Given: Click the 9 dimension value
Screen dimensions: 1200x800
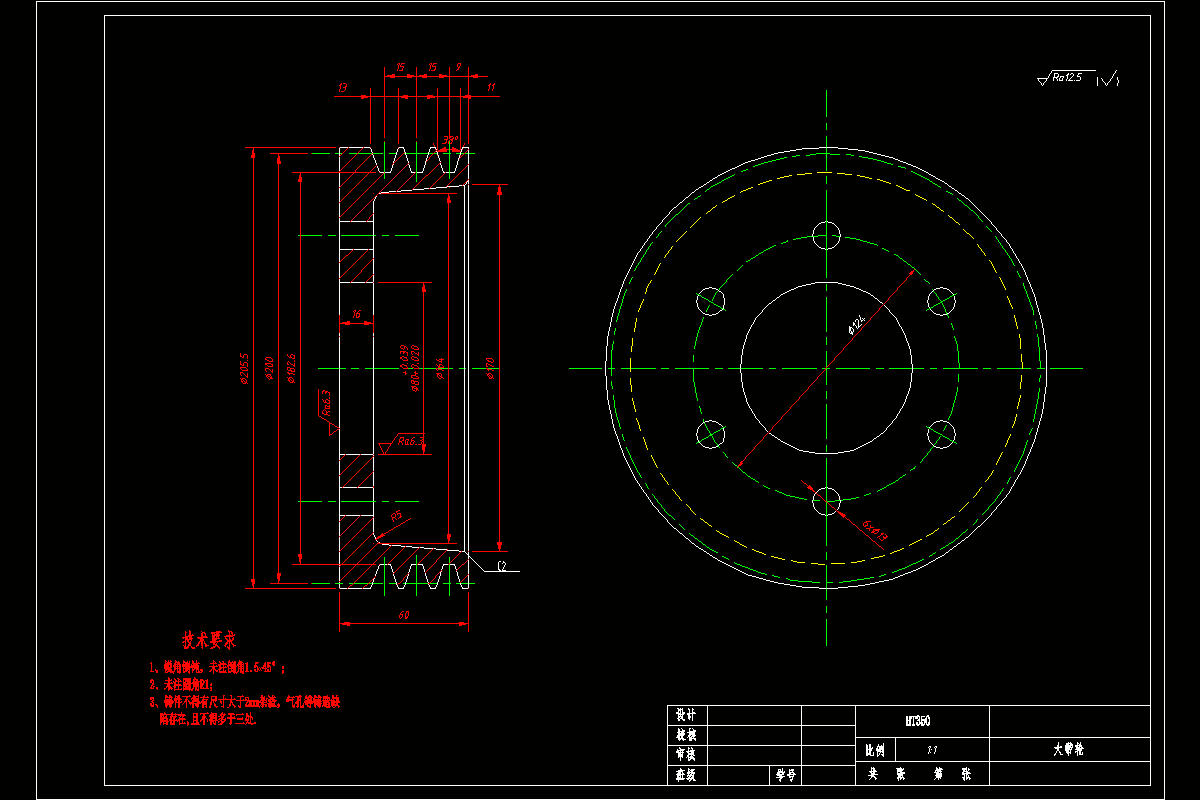Looking at the screenshot, I should 458,67.
